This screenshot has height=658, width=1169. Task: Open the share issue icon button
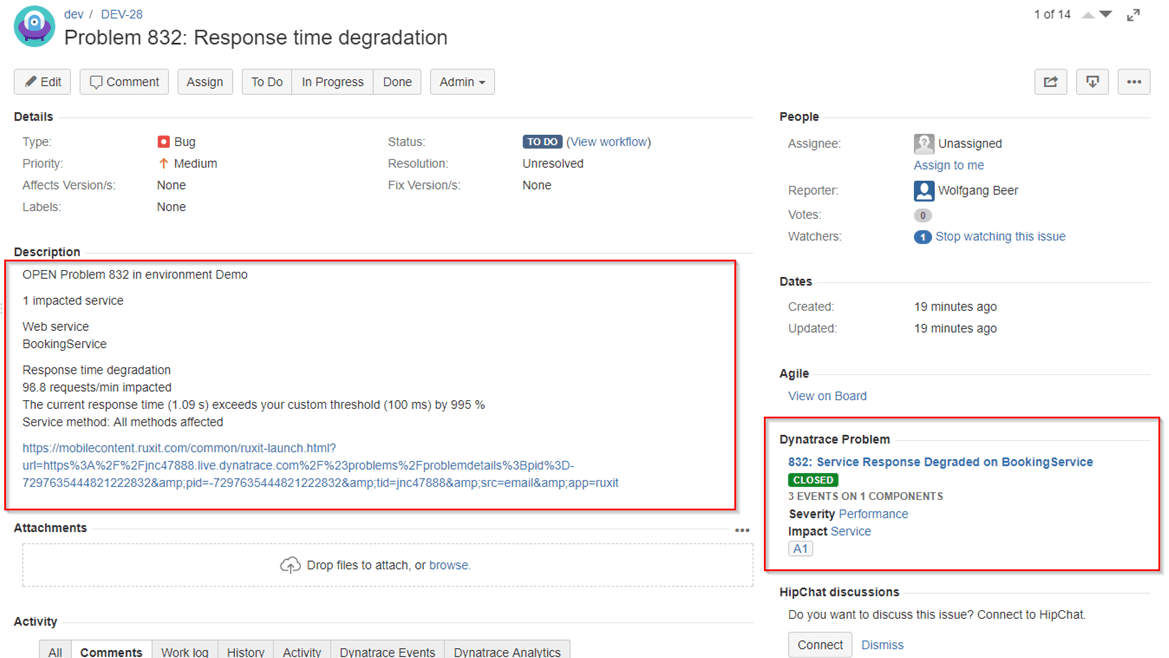click(x=1050, y=82)
